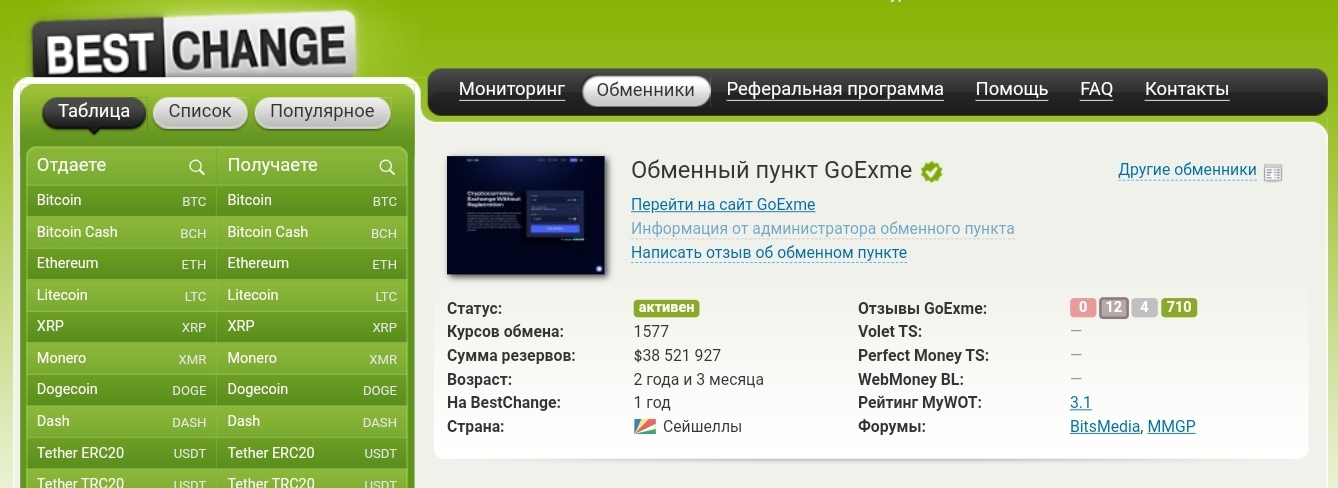Open the Контакты menu item

(1187, 90)
